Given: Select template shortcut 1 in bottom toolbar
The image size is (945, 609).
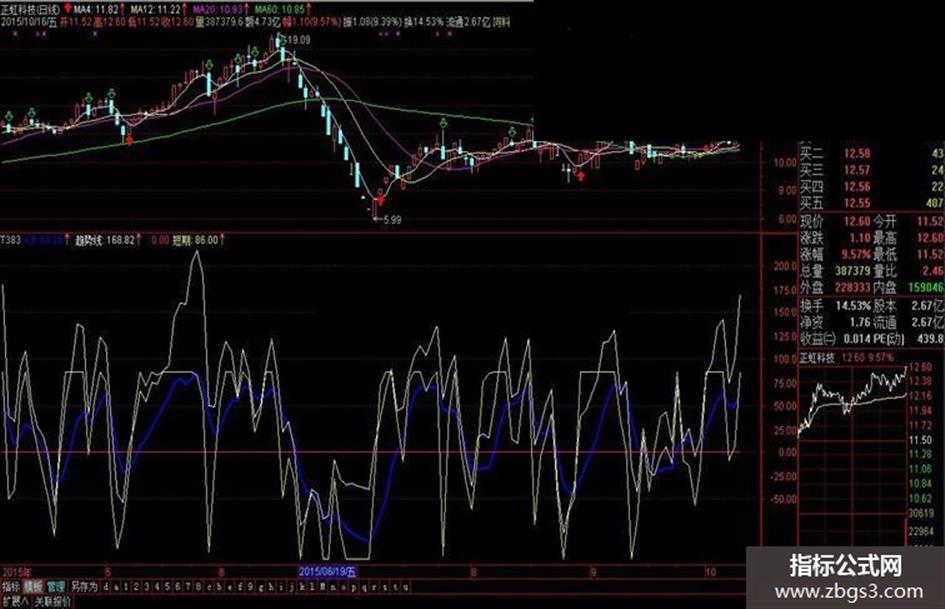Looking at the screenshot, I should 126,587.
